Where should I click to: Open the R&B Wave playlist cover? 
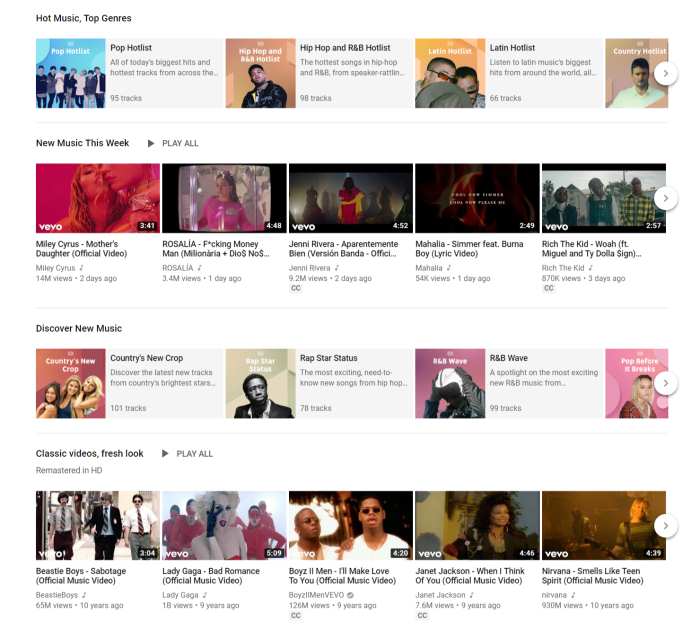tap(450, 383)
